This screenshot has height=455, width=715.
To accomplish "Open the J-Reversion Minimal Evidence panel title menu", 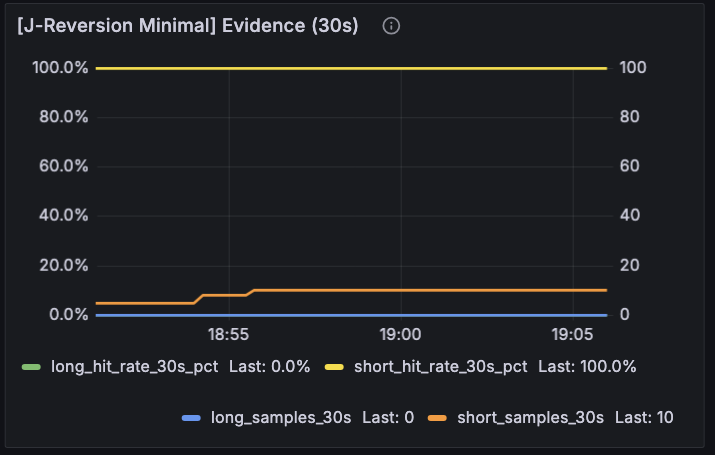I will pos(187,26).
